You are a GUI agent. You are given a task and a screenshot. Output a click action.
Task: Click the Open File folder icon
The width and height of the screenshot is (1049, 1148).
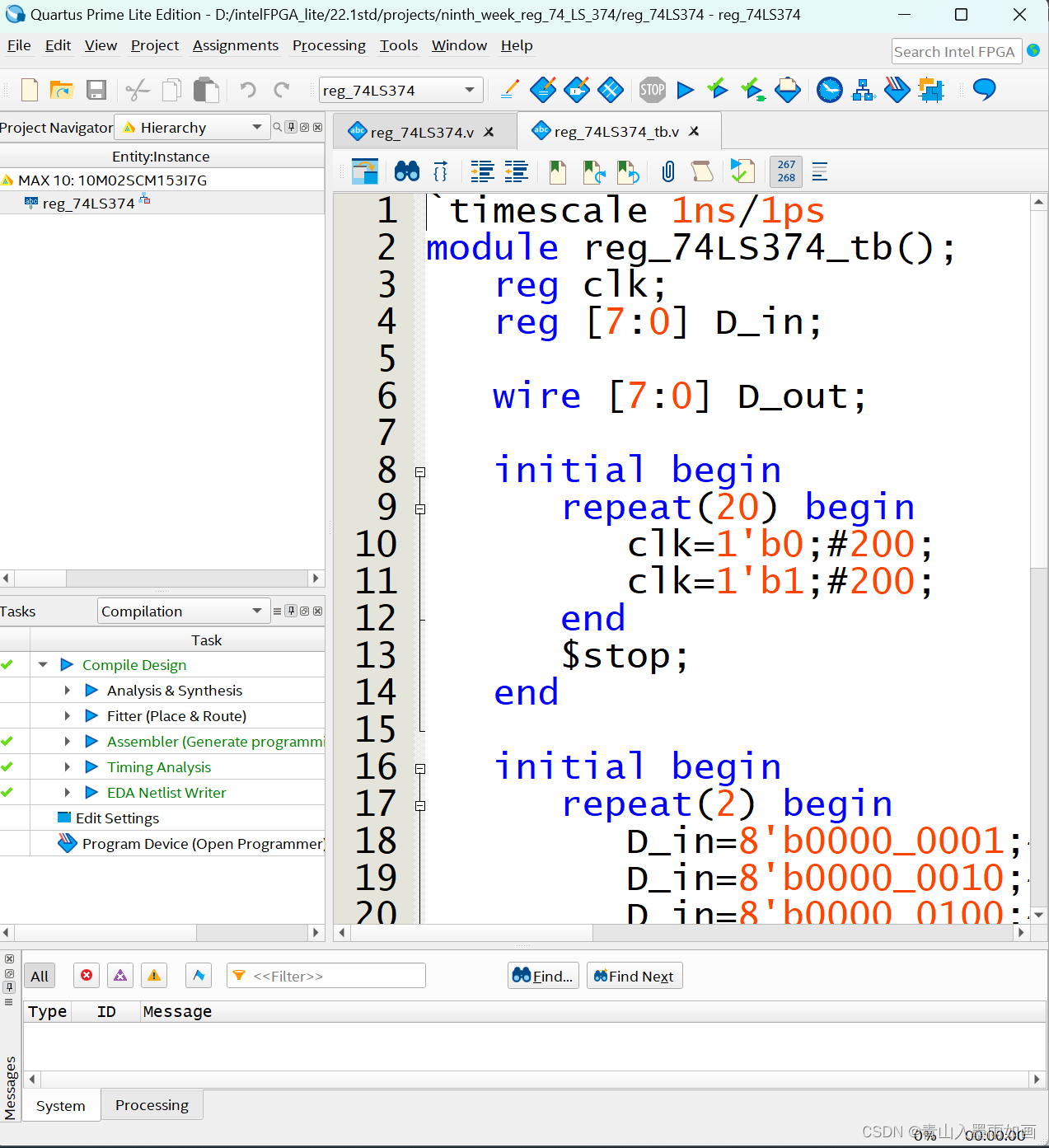(x=62, y=90)
